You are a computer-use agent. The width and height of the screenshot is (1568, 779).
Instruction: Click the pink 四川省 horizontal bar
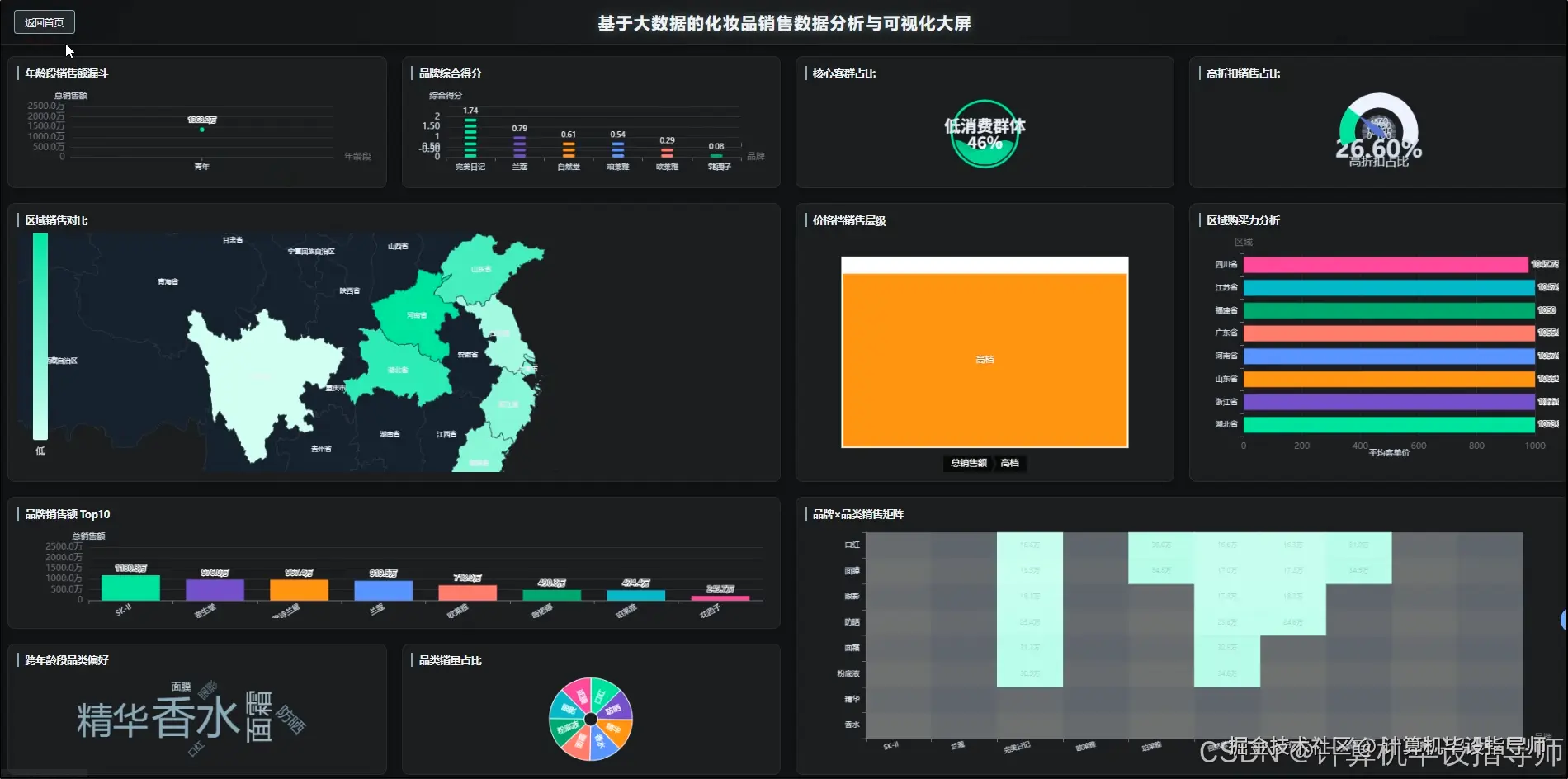pos(1386,265)
